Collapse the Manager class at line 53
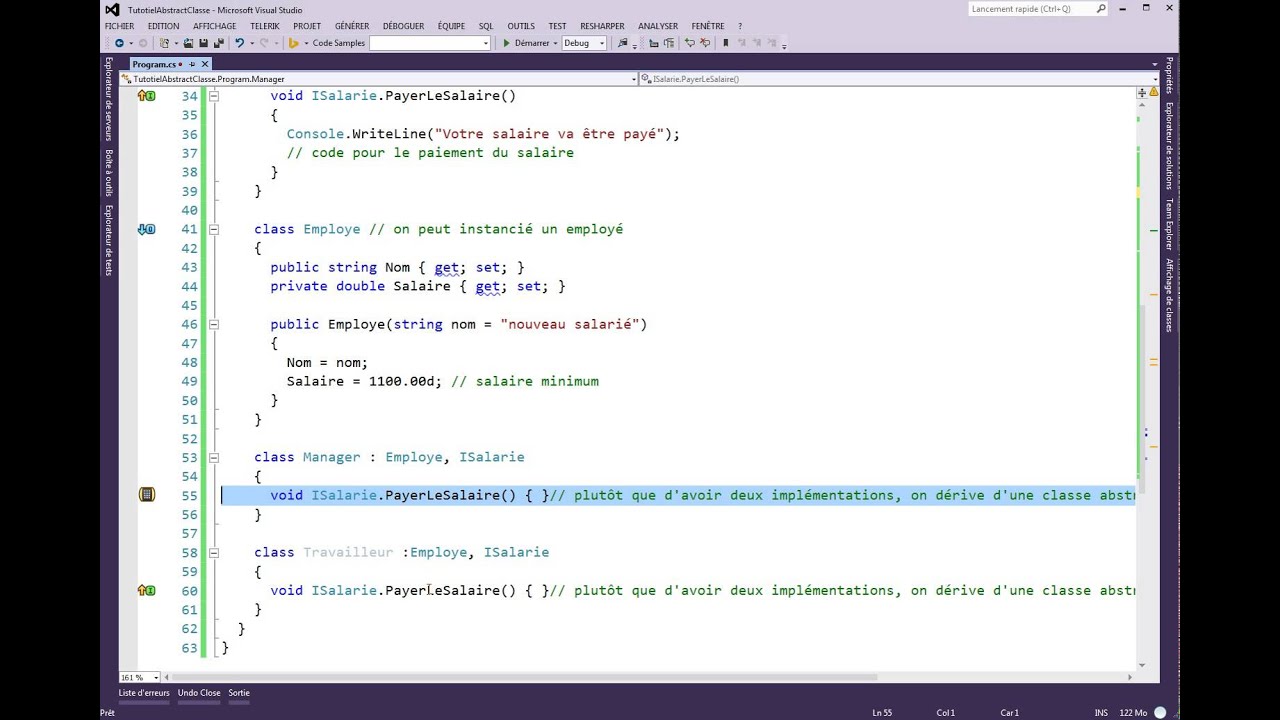Screen dimensions: 1280x720 click(214, 457)
